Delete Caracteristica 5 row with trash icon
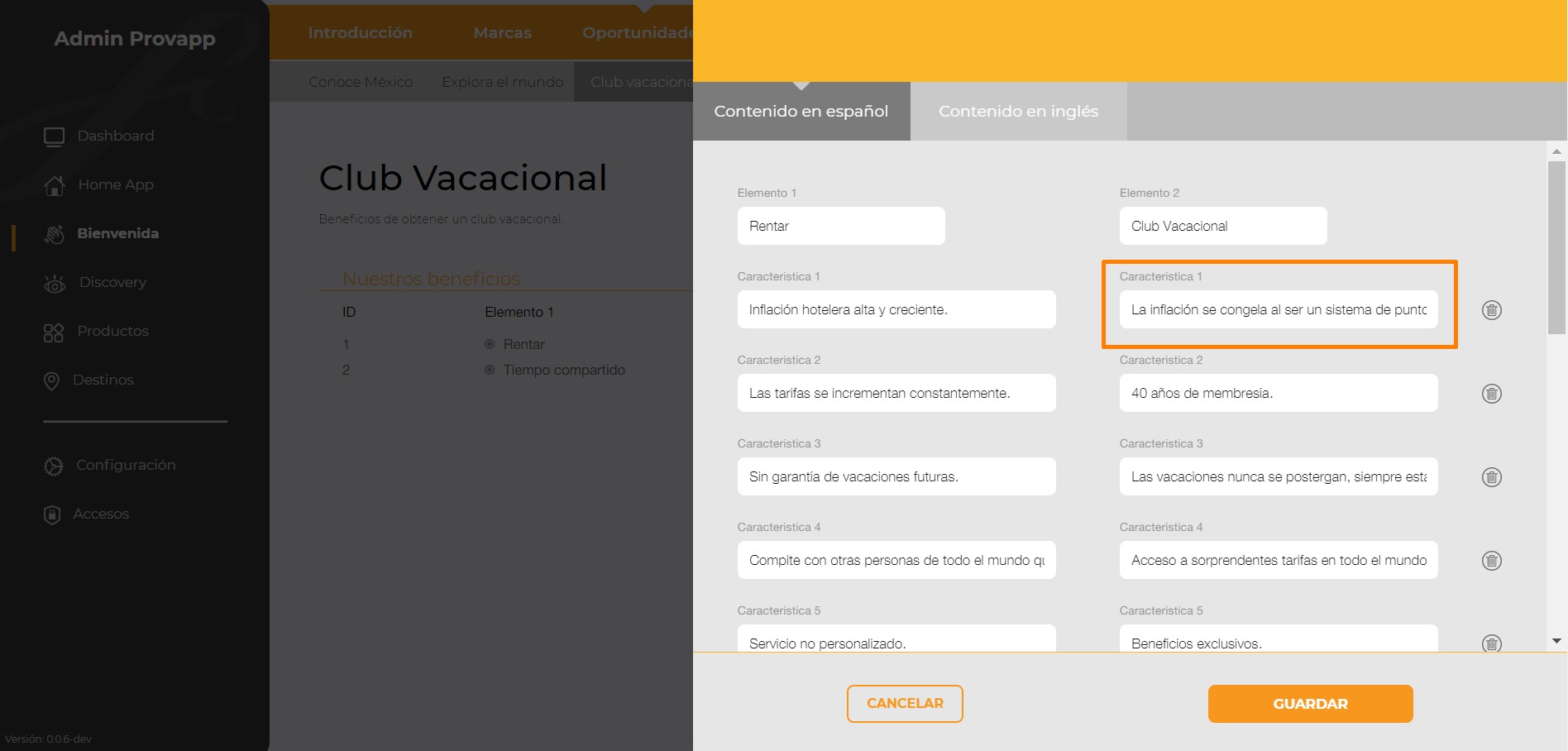 [1492, 643]
